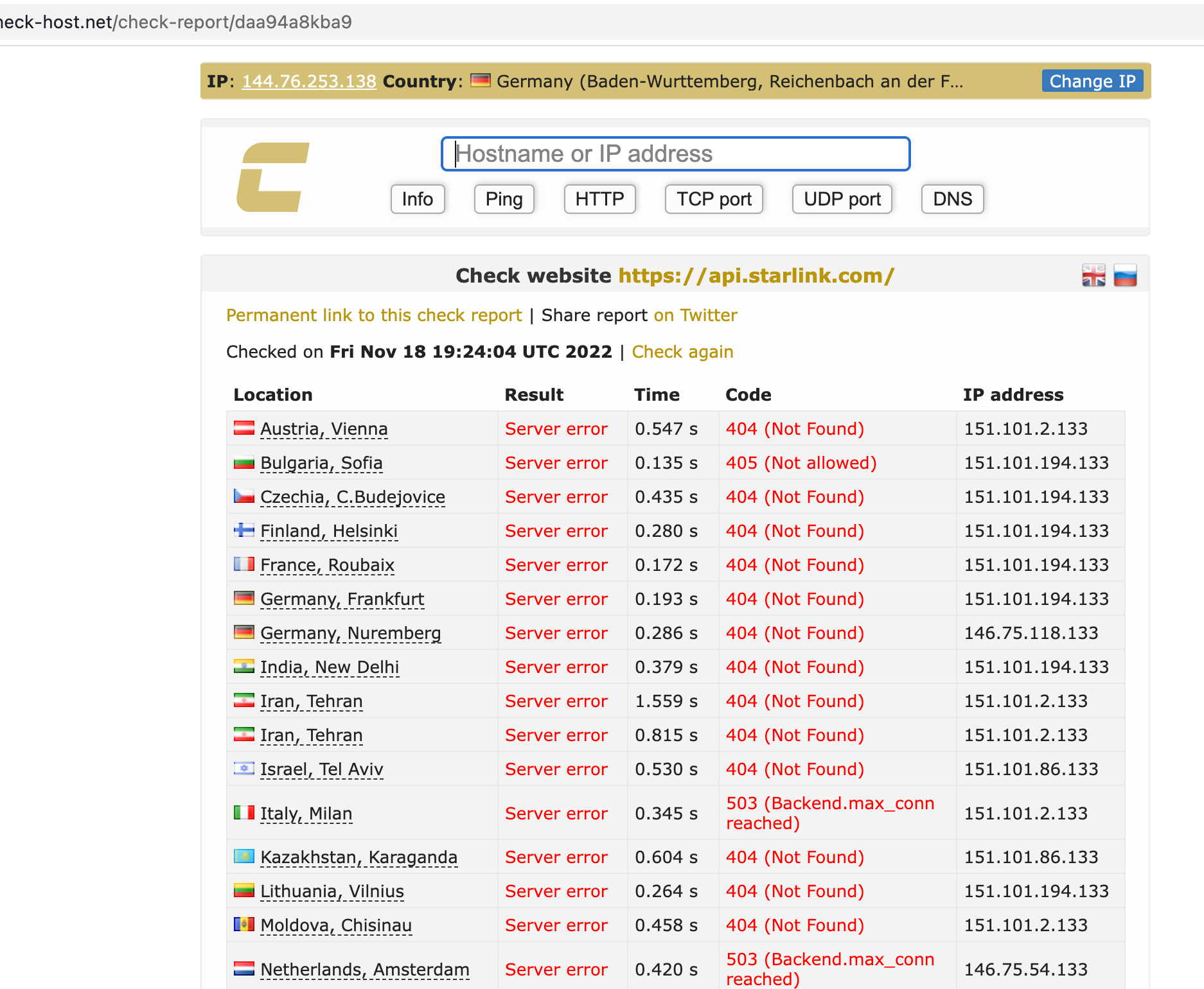
Task: Open the Bulgaria, Sofia location
Action: (321, 463)
